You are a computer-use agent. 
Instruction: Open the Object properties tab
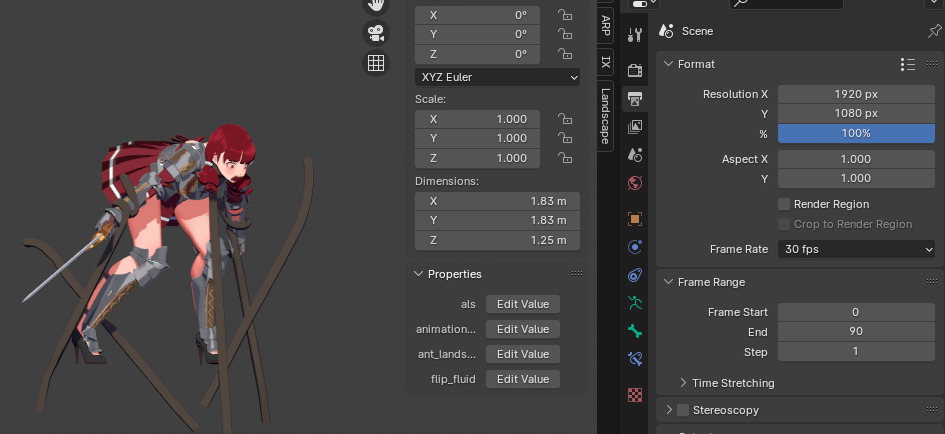coord(634,218)
